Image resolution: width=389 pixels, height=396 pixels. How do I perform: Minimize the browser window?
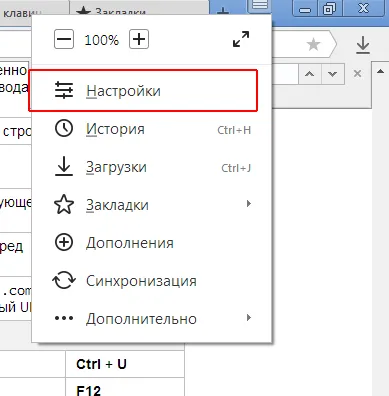click(304, 8)
